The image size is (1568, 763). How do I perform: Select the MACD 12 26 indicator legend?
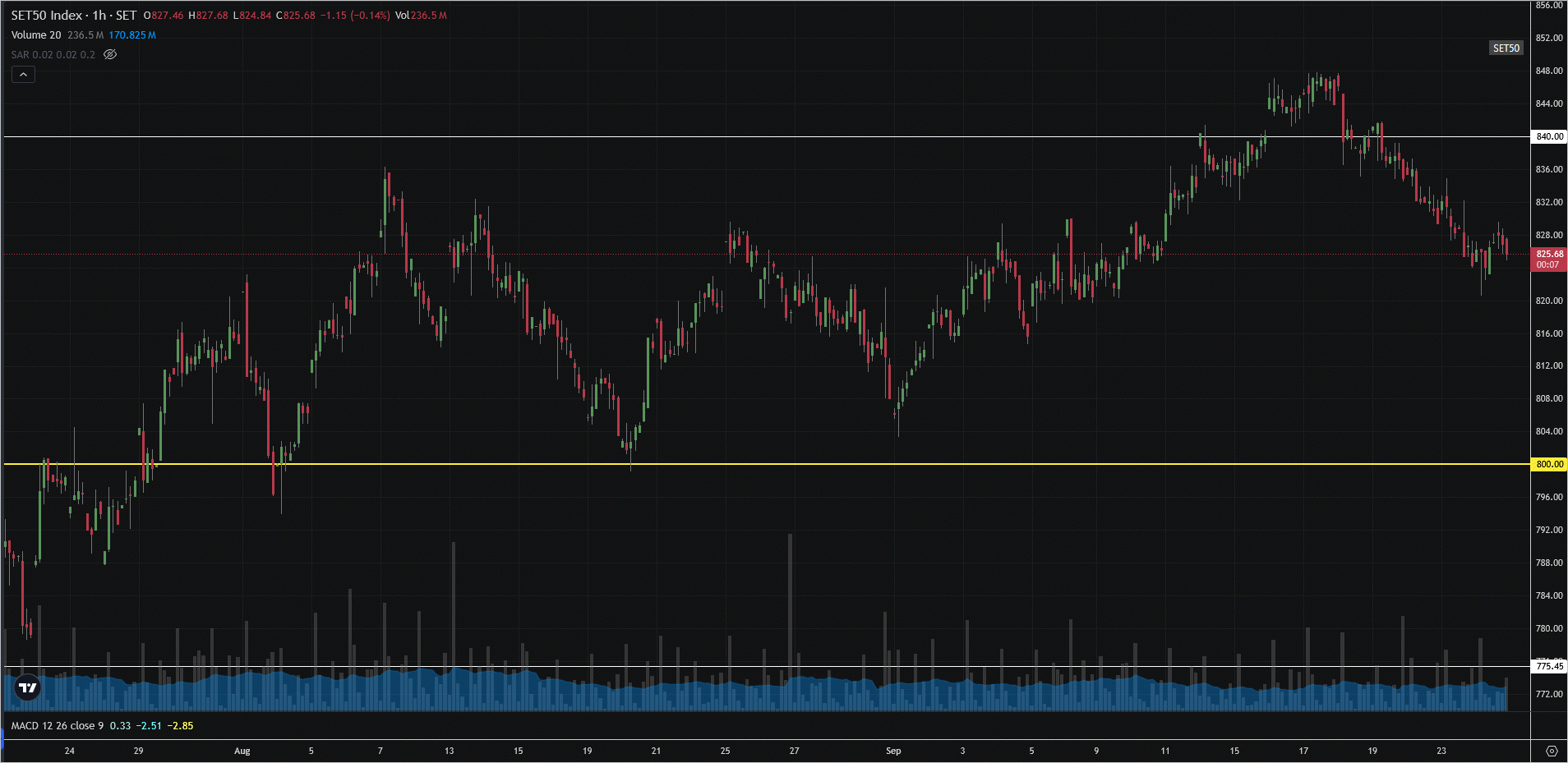tap(58, 726)
